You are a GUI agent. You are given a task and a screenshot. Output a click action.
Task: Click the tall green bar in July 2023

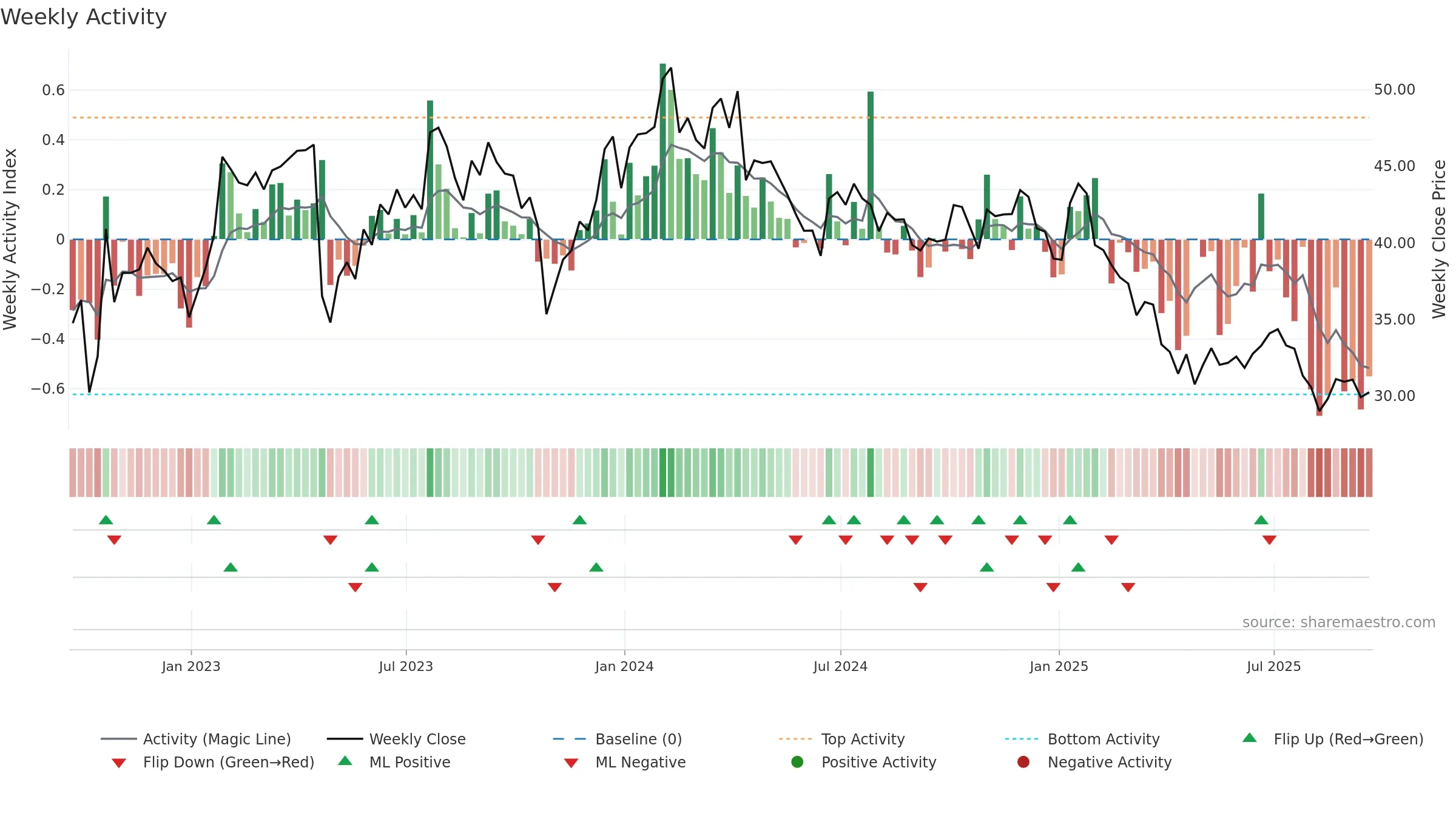(x=430, y=170)
